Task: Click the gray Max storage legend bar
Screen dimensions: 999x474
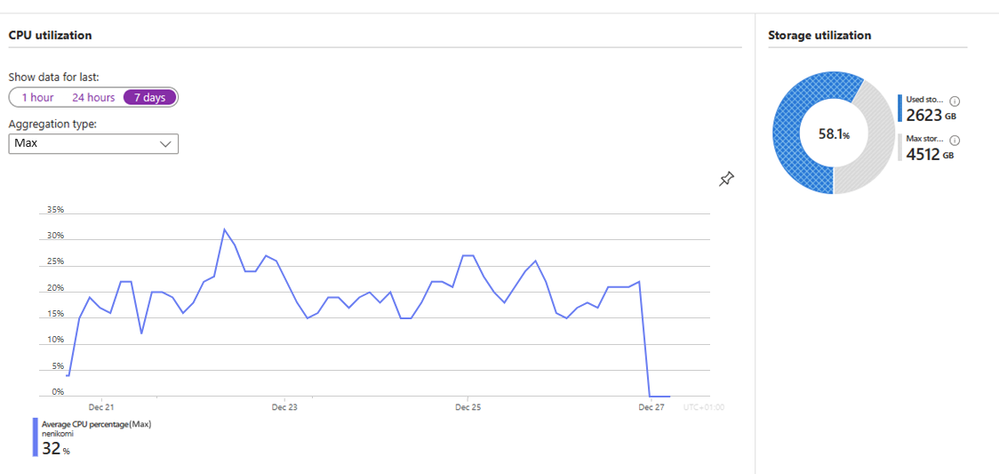Action: 900,147
